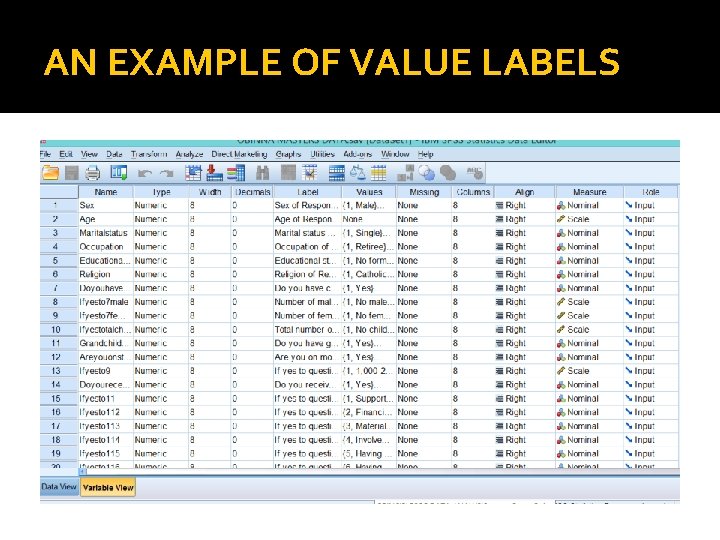Click the Show all variables icon
Screen dimensions: 720x540
tap(448, 173)
